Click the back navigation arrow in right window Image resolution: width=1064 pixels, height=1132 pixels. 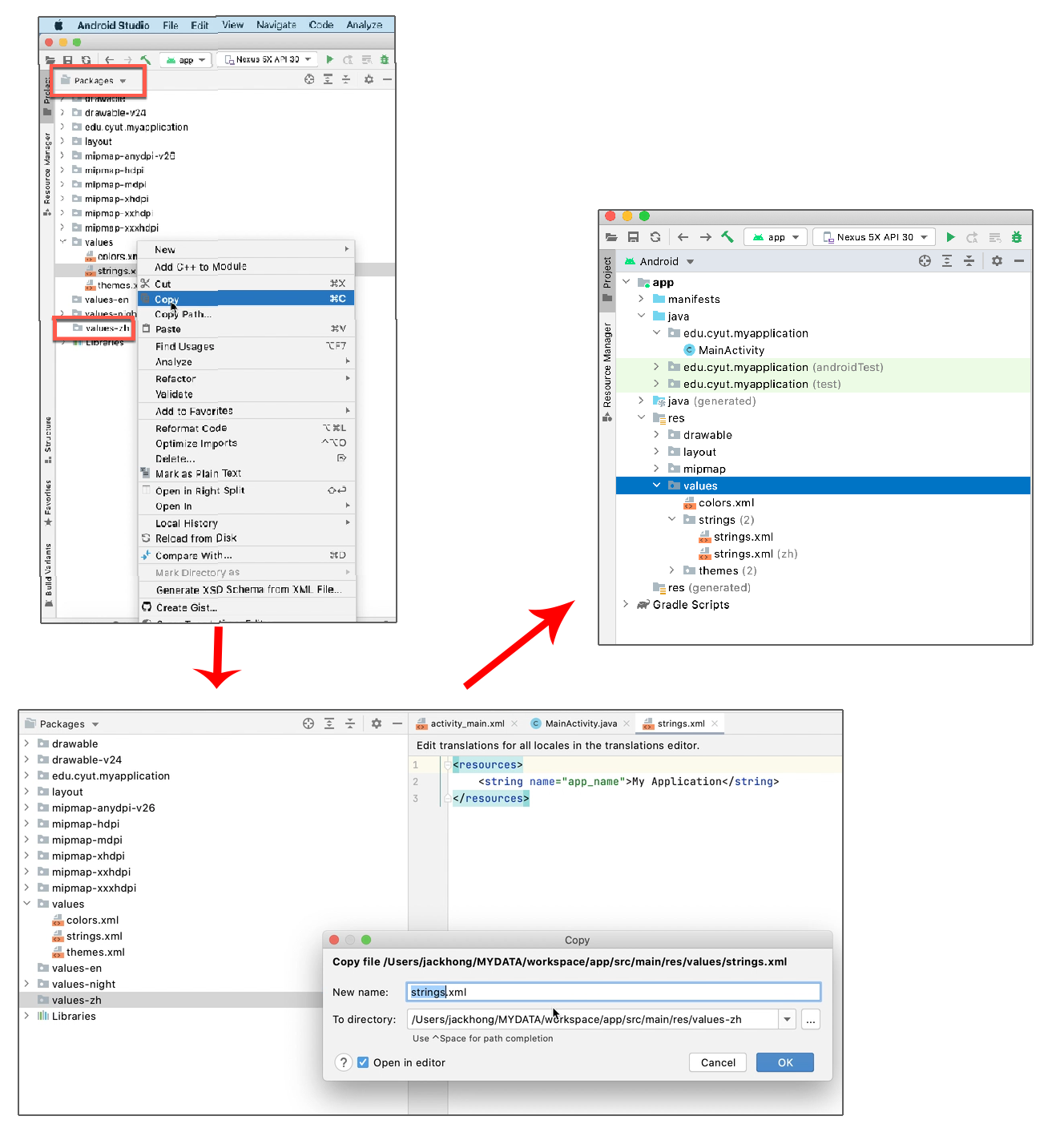(683, 237)
